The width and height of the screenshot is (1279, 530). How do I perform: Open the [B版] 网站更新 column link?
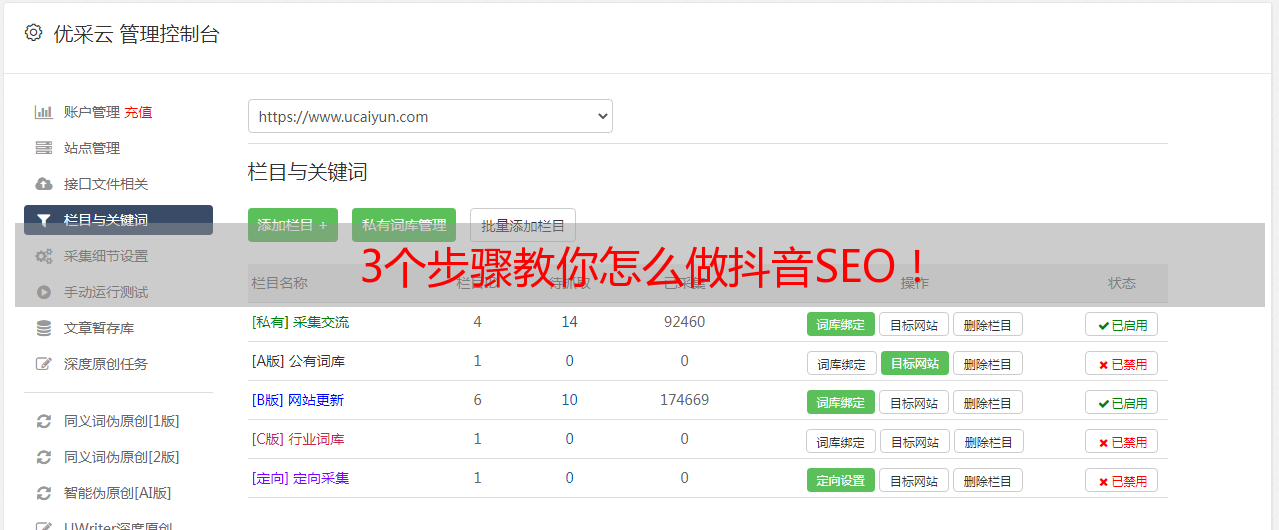tap(297, 400)
